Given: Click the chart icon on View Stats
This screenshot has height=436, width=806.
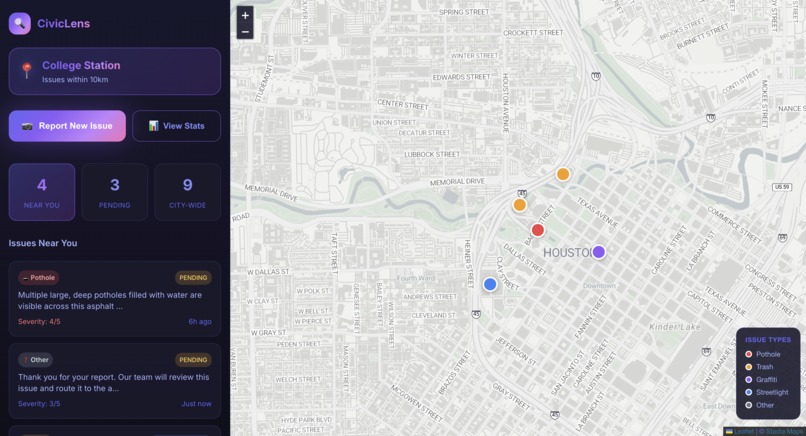Looking at the screenshot, I should coord(153,126).
